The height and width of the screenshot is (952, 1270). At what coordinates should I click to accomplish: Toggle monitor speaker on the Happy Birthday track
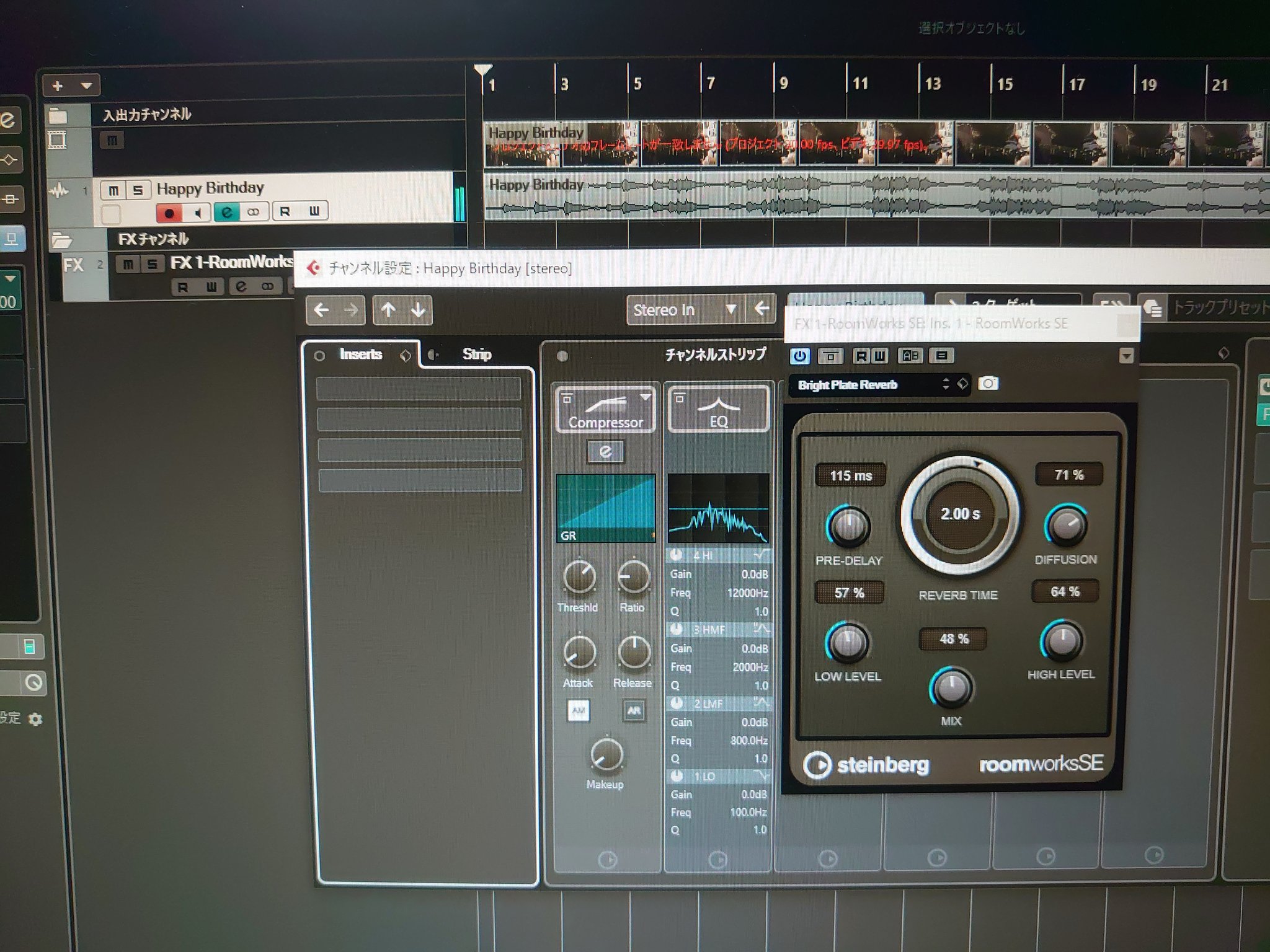coord(197,213)
